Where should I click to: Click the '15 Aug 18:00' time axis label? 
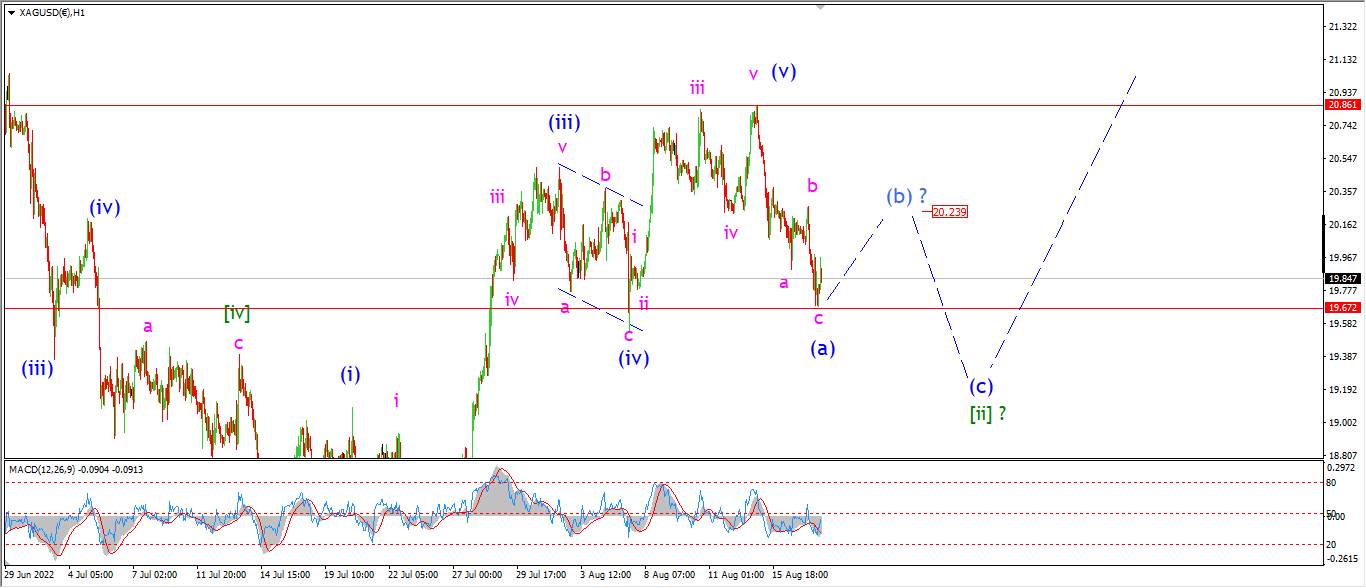[801, 575]
